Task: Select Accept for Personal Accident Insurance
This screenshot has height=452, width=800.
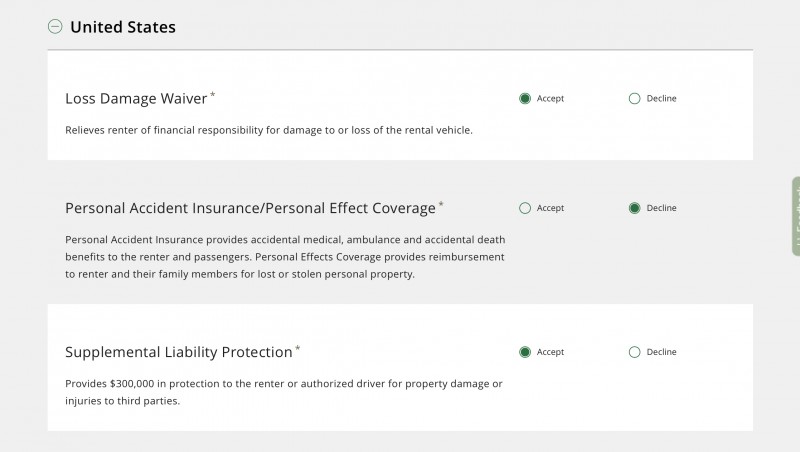Action: point(525,208)
